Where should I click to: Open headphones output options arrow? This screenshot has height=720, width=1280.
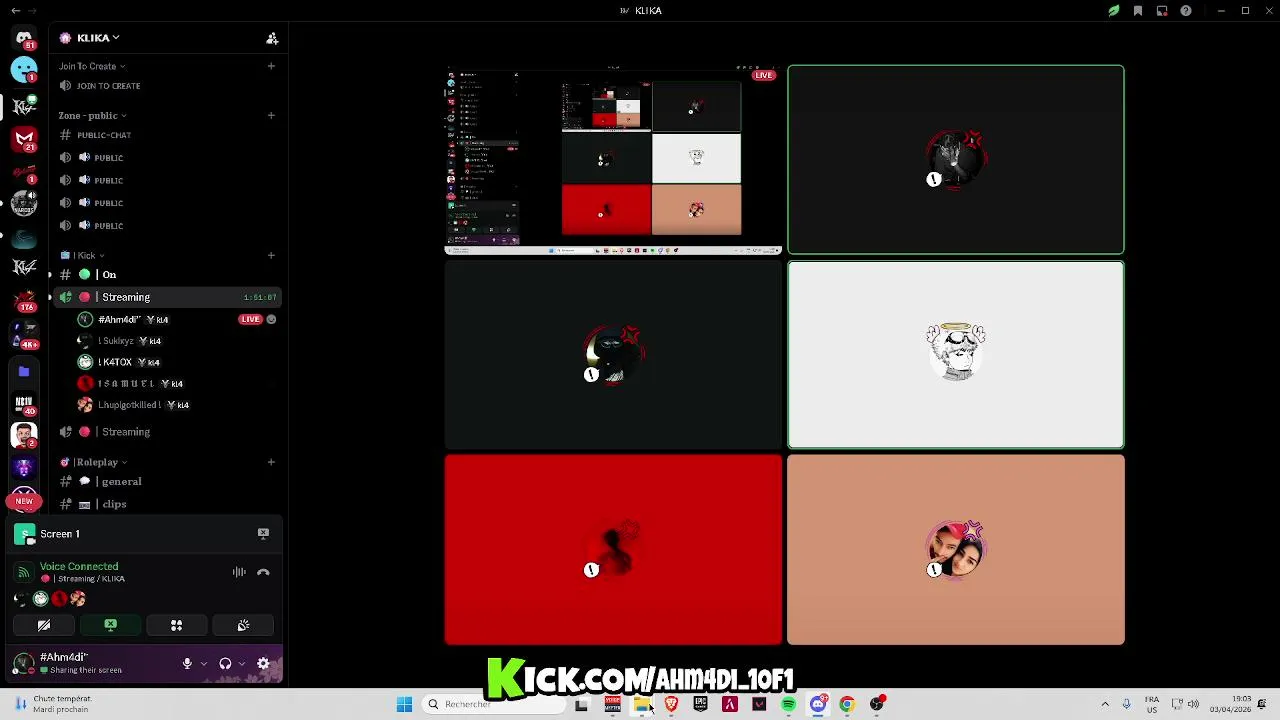tap(242, 664)
